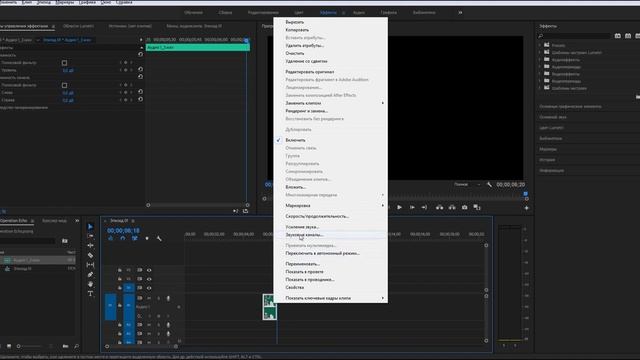Image resolution: width=640 pixels, height=360 pixels.
Task: Click the Export Frame camera icon
Action: point(464,207)
